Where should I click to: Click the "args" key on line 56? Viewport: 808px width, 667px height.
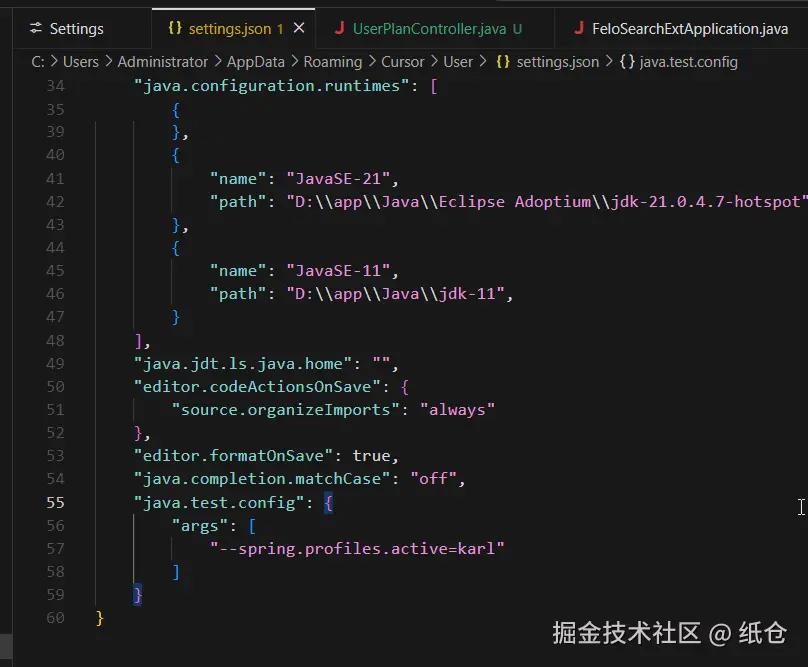tap(199, 526)
